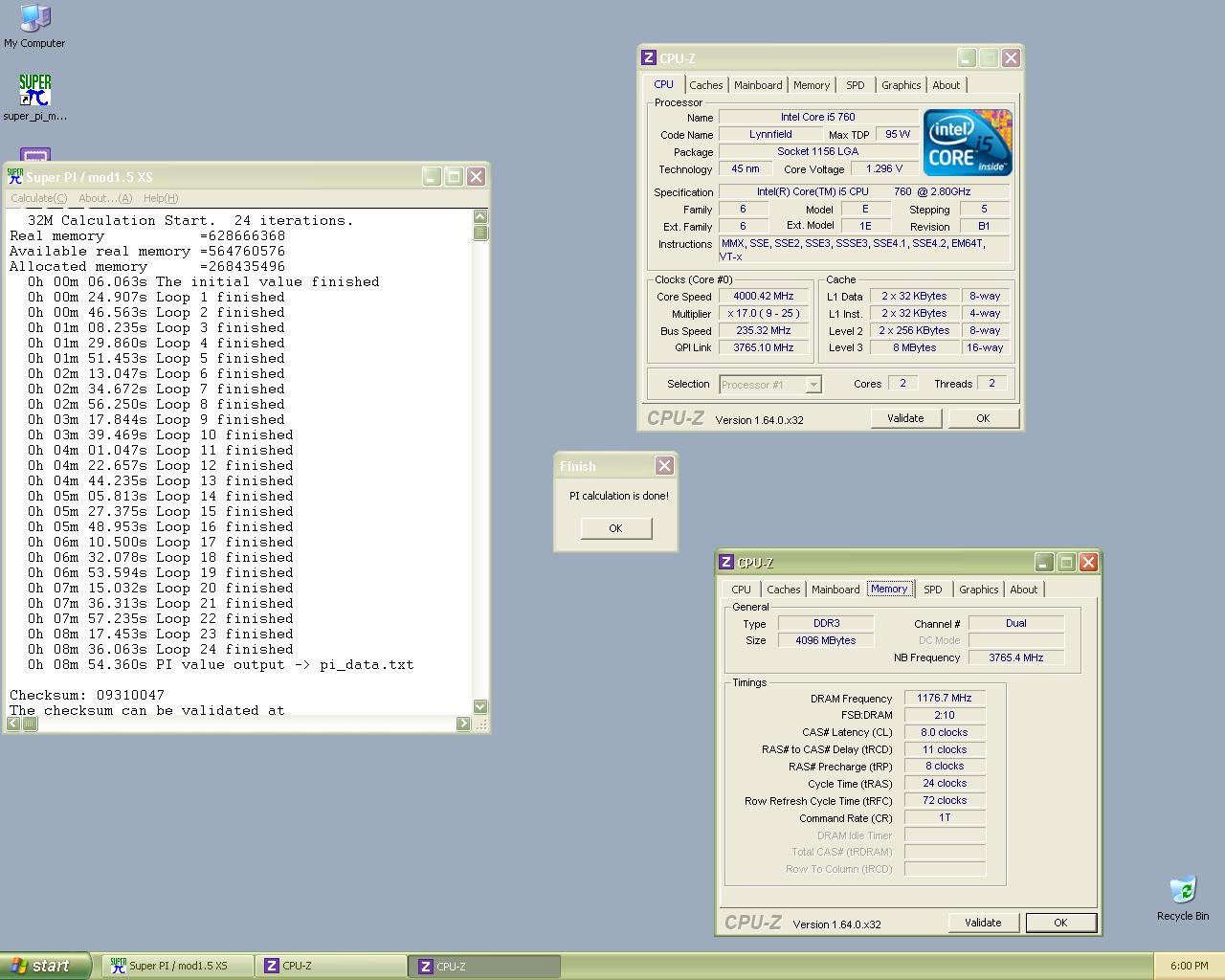Screen dimensions: 1225x980
Task: Minimize the Memory CPU-Z window
Action: coord(1044,563)
